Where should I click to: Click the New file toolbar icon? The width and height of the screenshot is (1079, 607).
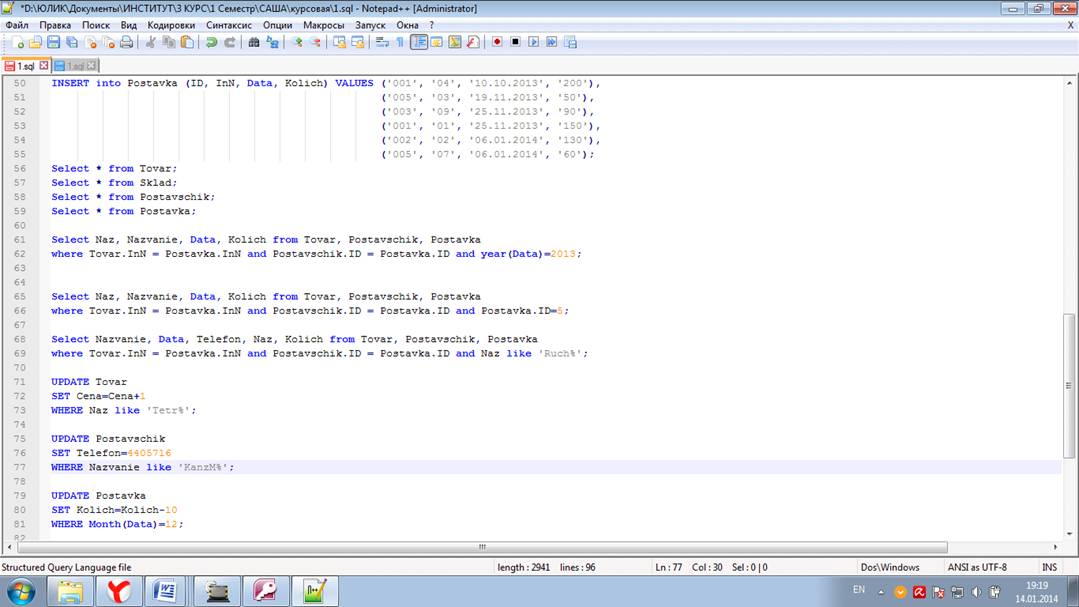point(18,42)
